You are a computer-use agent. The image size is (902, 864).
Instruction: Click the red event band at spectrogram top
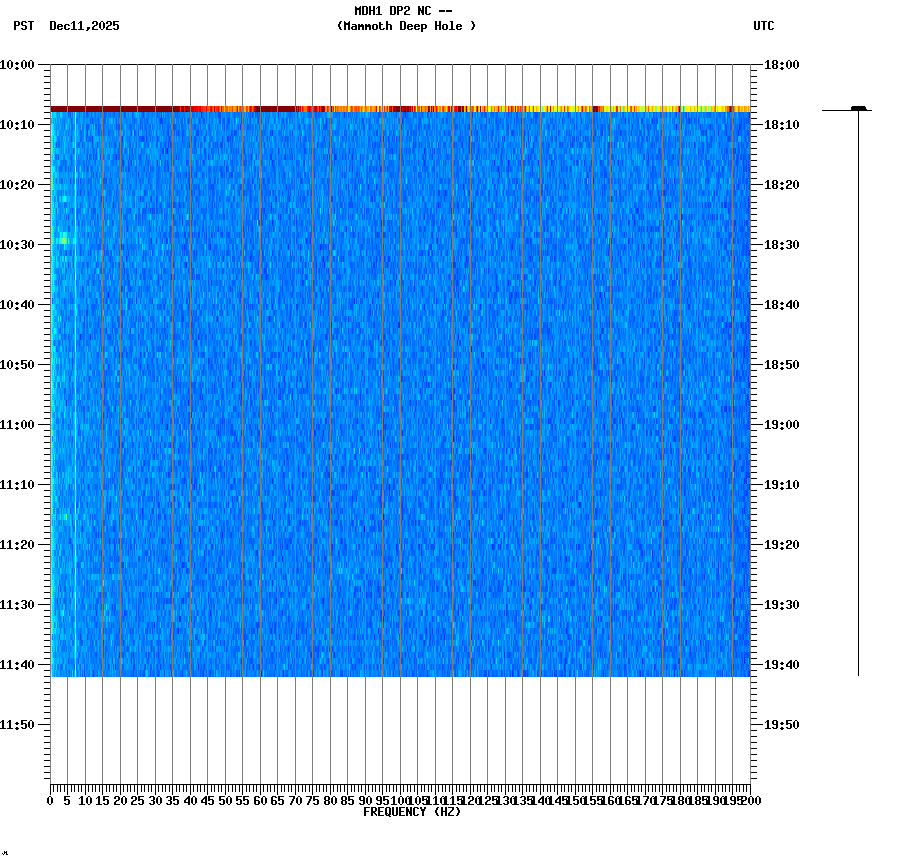(400, 108)
